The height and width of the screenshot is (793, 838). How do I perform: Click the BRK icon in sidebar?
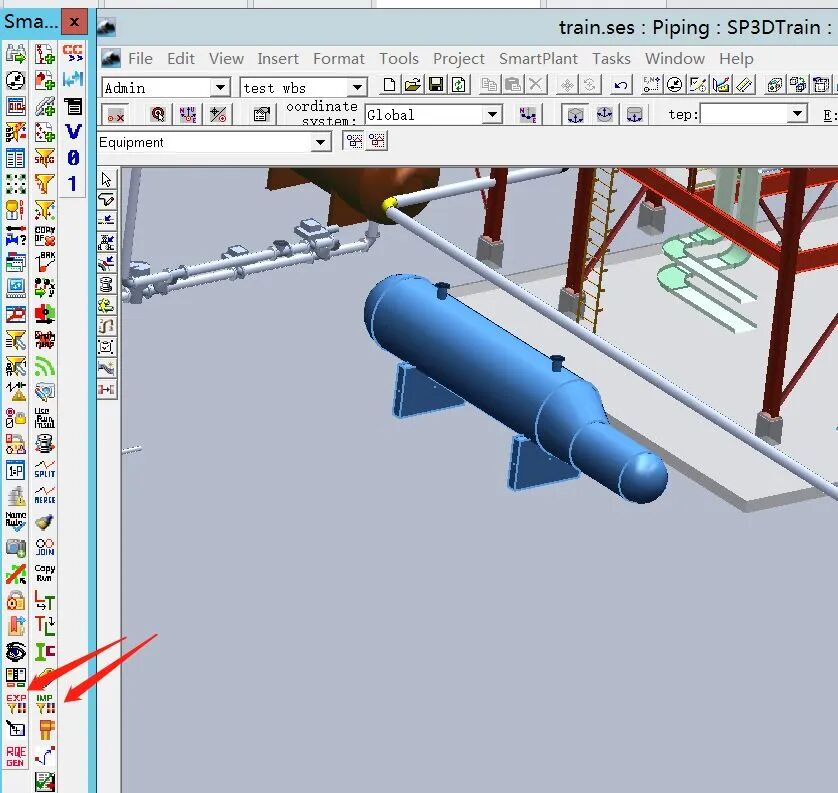tap(45, 262)
